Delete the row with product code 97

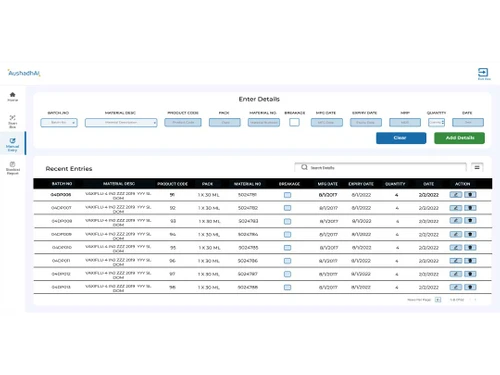[470, 274]
